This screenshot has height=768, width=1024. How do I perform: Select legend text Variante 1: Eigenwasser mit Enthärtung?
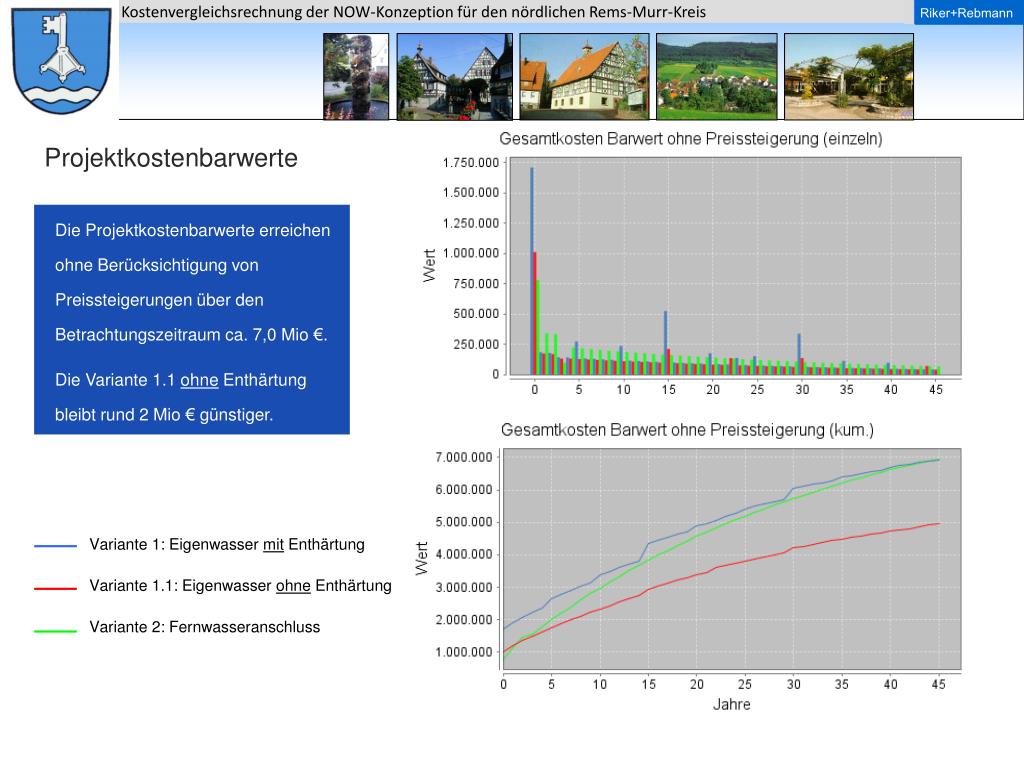tap(227, 545)
